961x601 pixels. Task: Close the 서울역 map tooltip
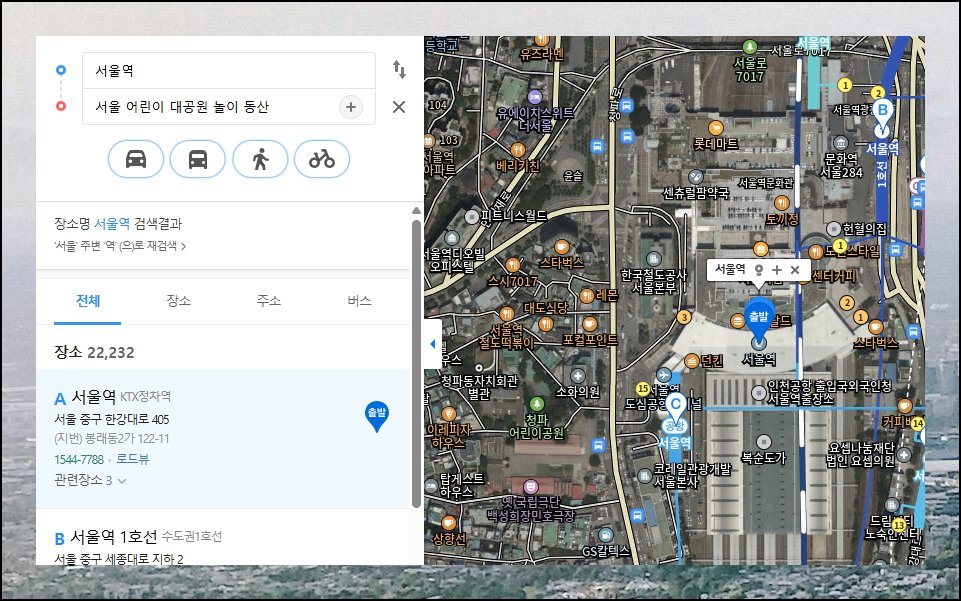(x=795, y=270)
